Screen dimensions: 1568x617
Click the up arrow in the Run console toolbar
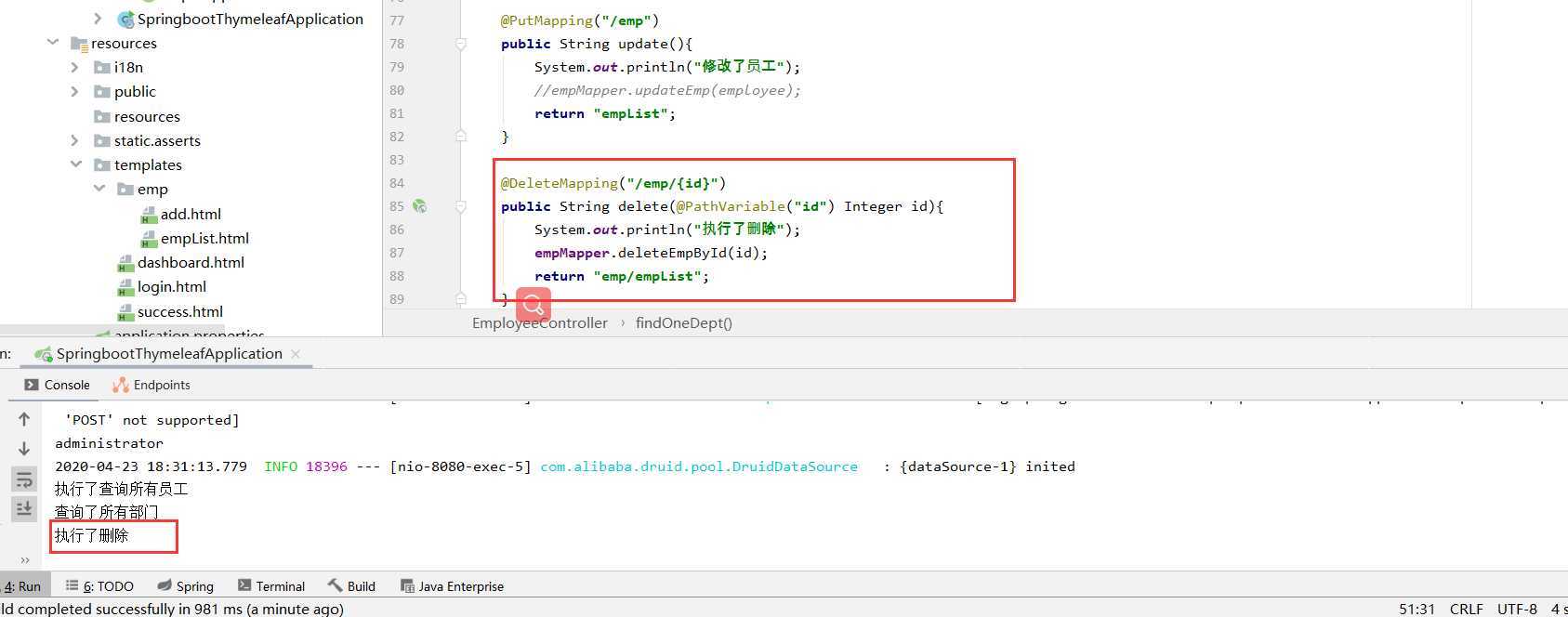pyautogui.click(x=24, y=420)
